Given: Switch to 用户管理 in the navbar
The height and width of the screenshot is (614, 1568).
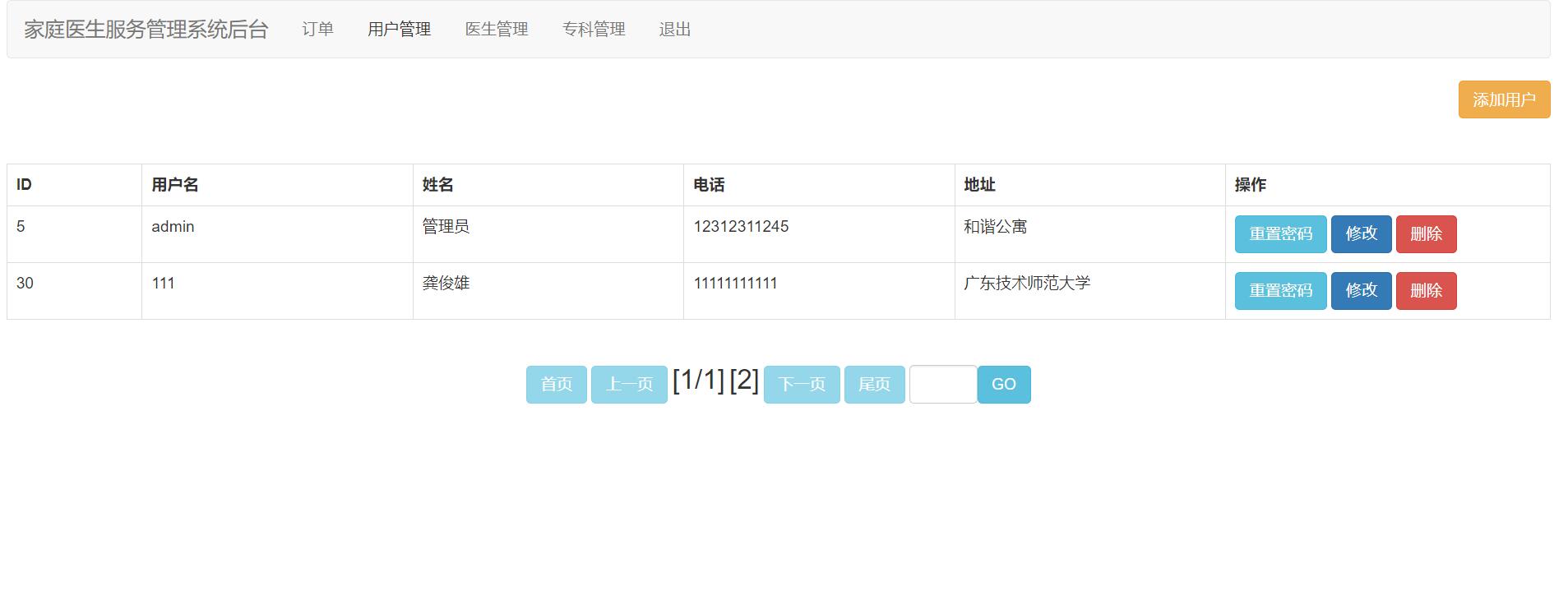Looking at the screenshot, I should pyautogui.click(x=399, y=30).
